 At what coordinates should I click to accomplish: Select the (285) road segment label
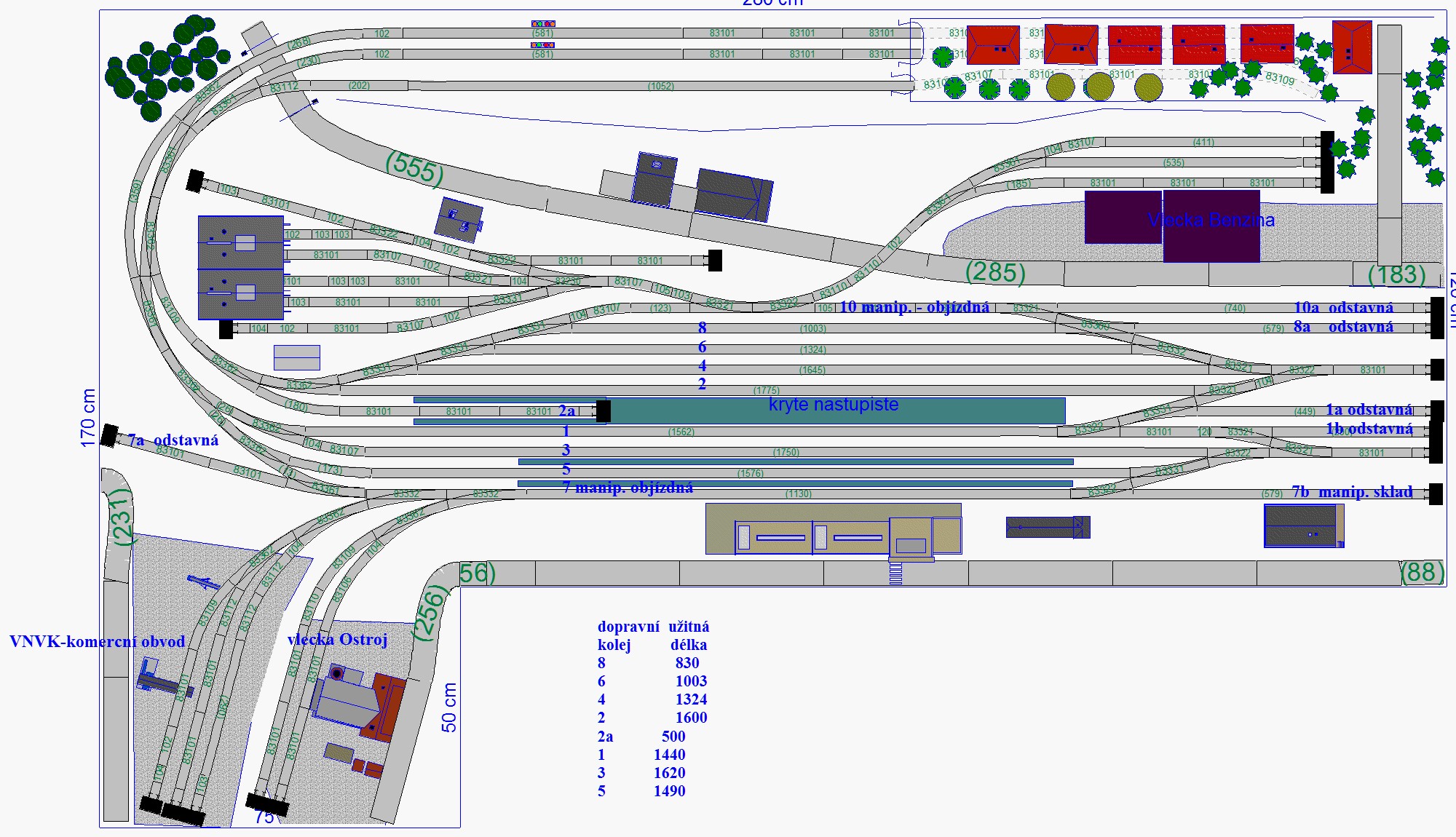[x=995, y=272]
